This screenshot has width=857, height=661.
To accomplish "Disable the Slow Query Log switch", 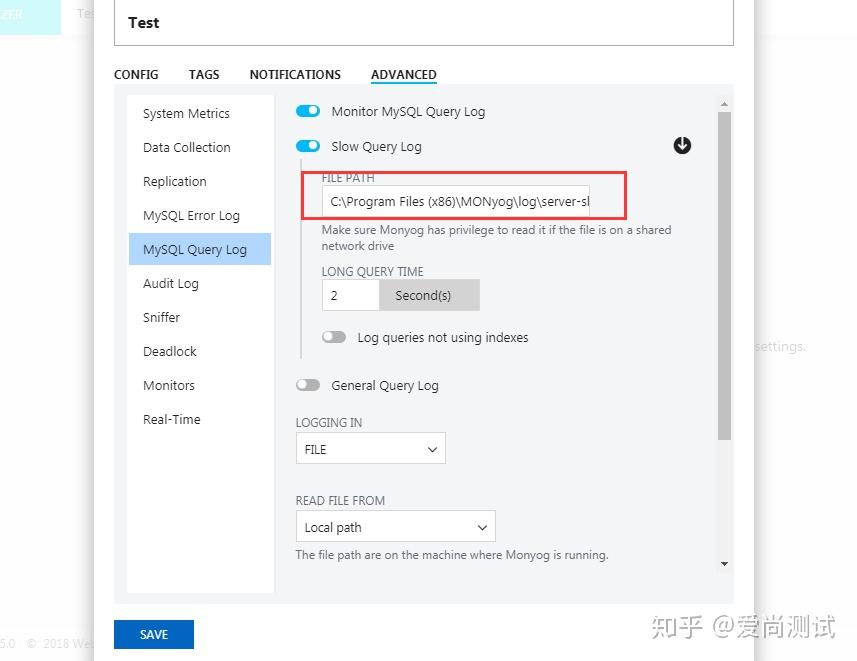I will coord(308,145).
